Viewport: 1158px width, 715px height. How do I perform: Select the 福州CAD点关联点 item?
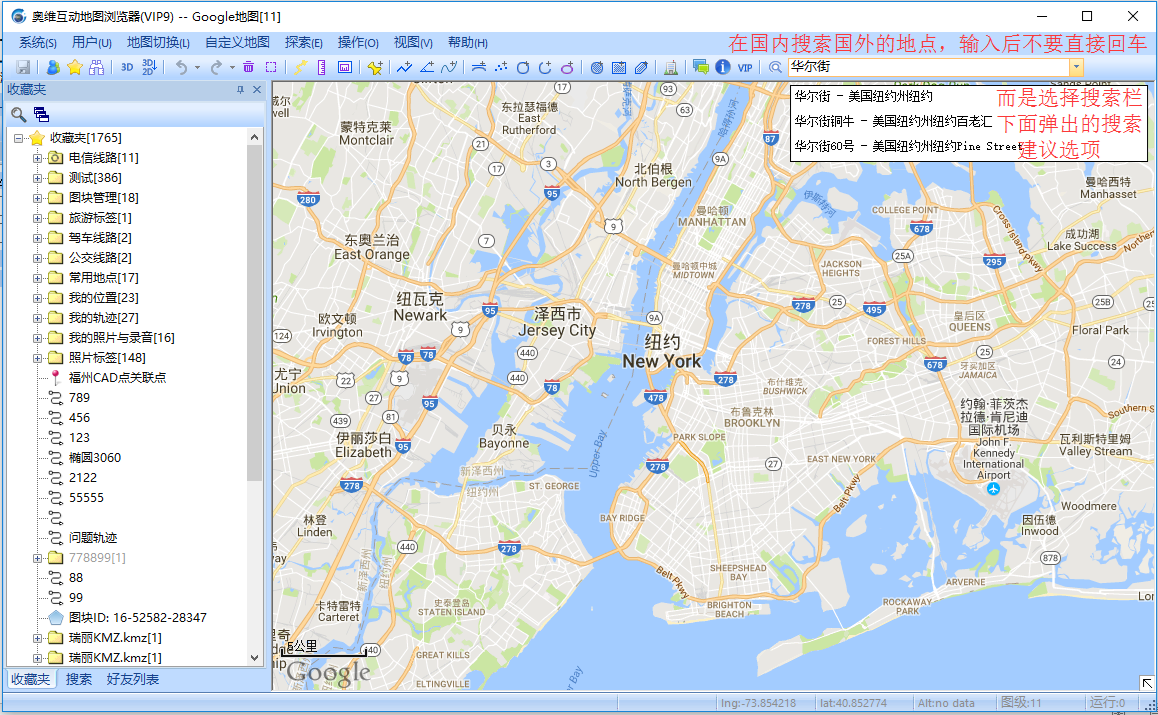point(117,377)
